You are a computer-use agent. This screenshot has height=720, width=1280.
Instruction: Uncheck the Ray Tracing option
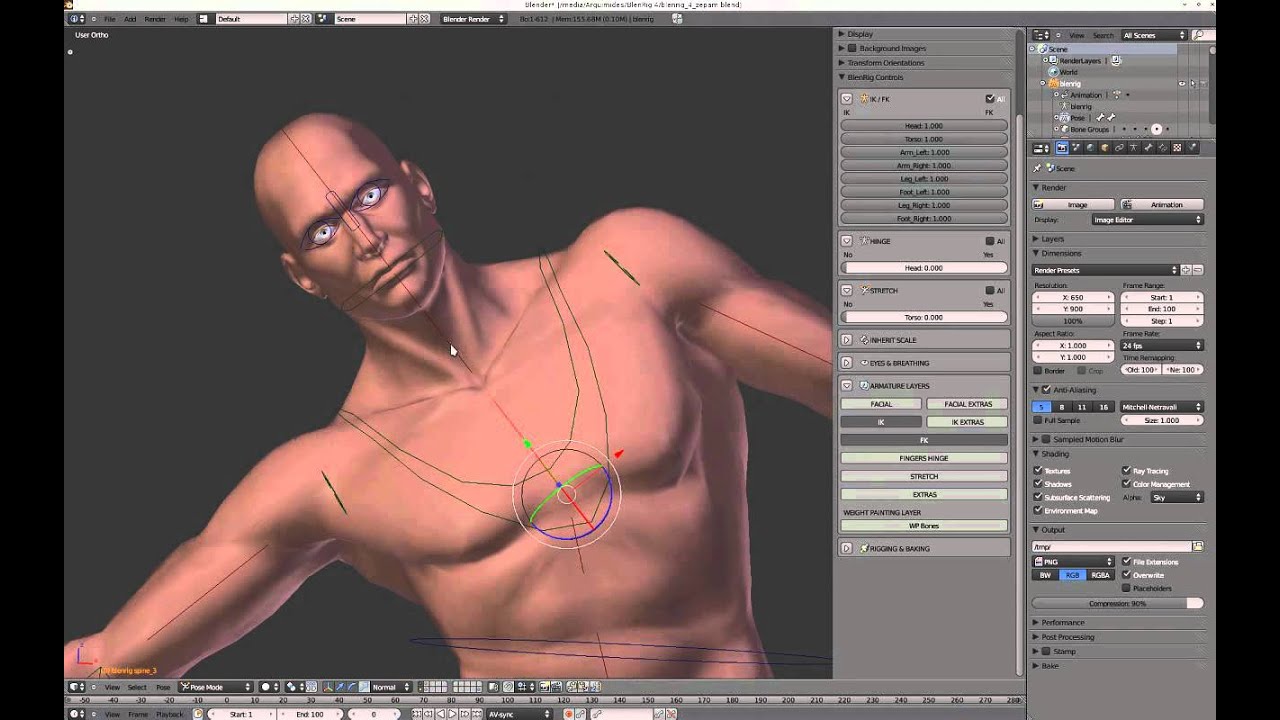click(x=1127, y=470)
